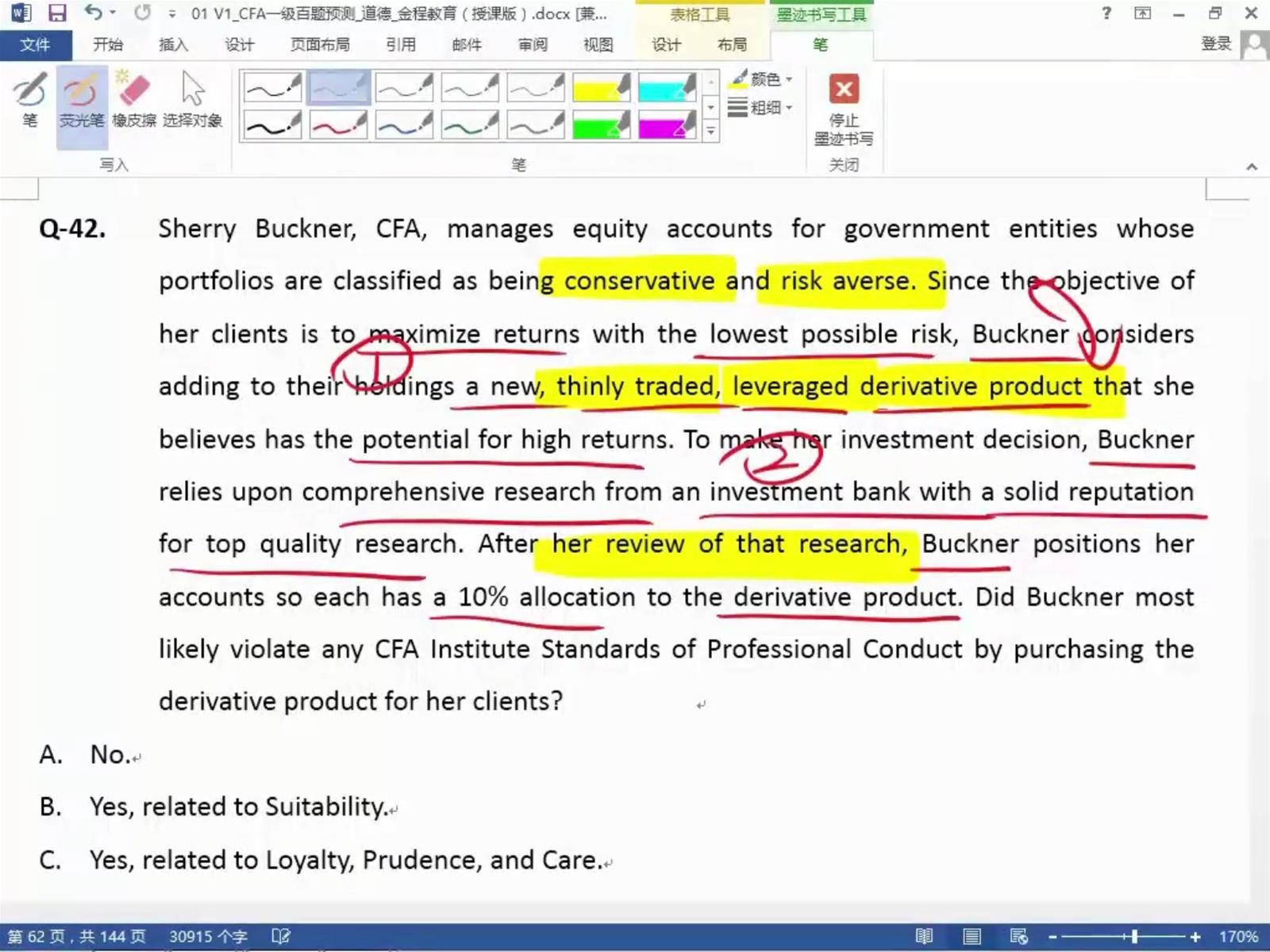Select the bright green highlighter swatch
The width and height of the screenshot is (1270, 952).
[x=601, y=124]
